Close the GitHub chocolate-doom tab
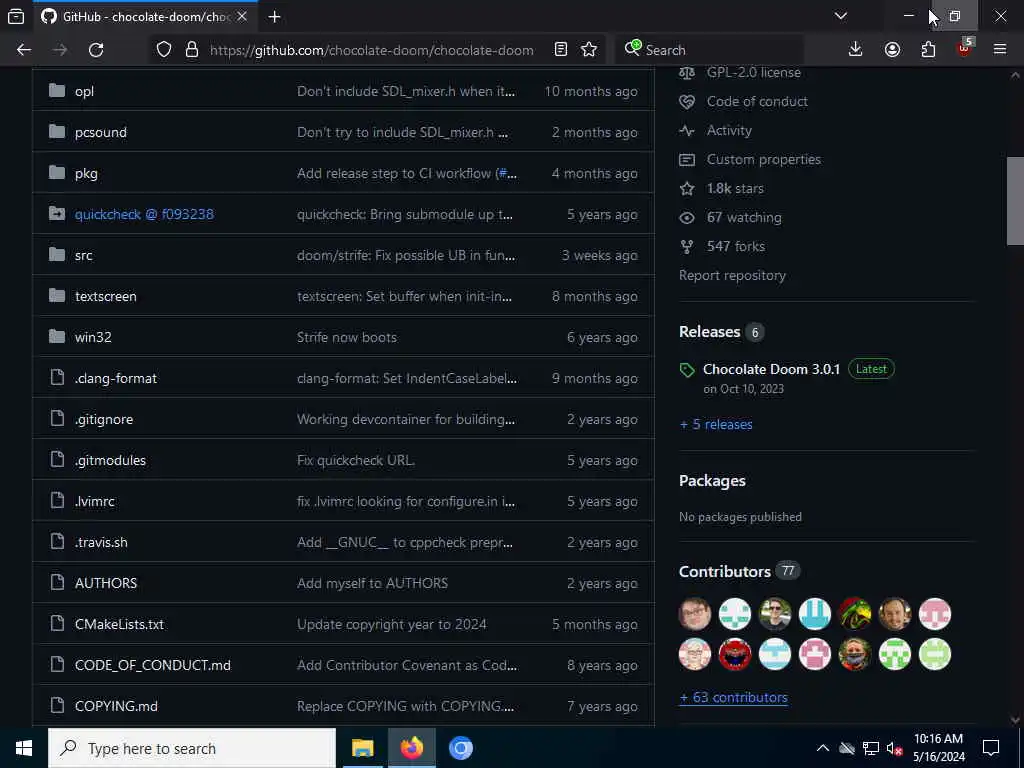 point(242,16)
